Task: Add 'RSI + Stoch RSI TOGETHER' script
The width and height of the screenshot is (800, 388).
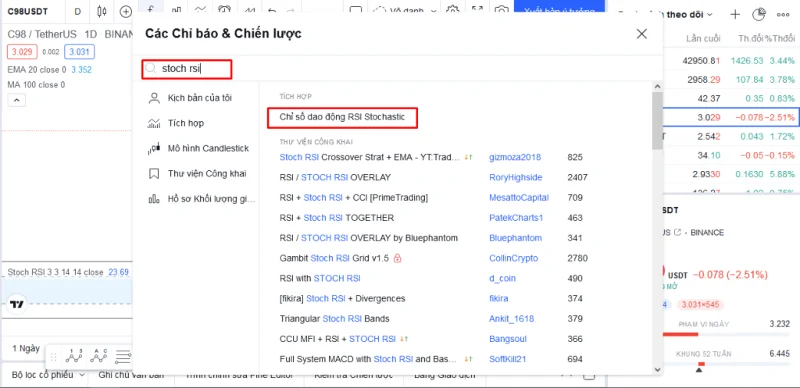Action: [337, 218]
